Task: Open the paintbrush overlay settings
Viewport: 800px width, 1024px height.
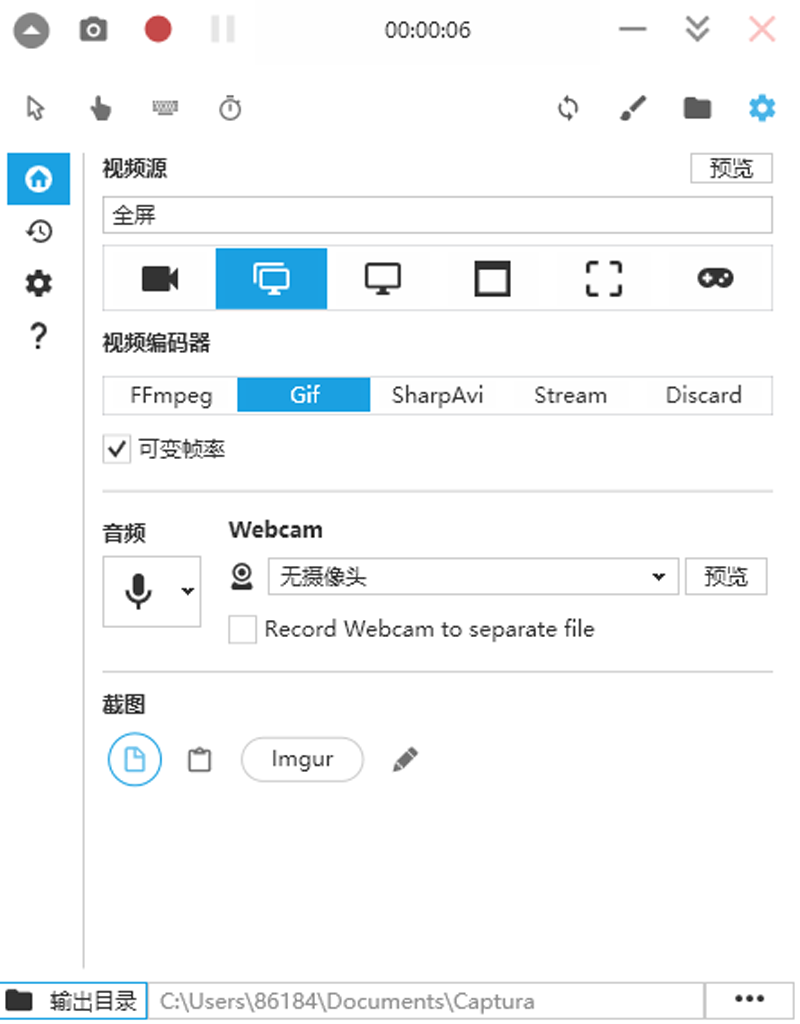Action: click(x=633, y=108)
